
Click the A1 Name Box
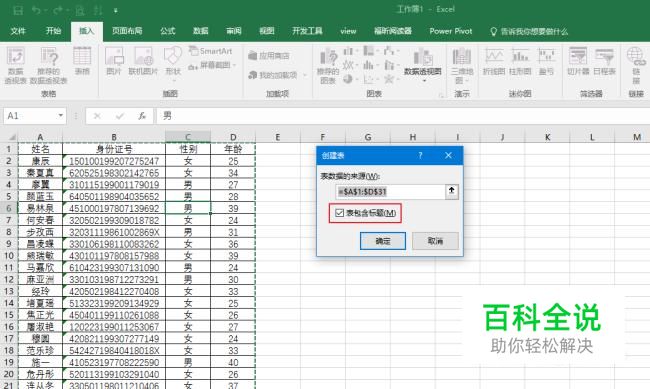pyautogui.click(x=30, y=116)
